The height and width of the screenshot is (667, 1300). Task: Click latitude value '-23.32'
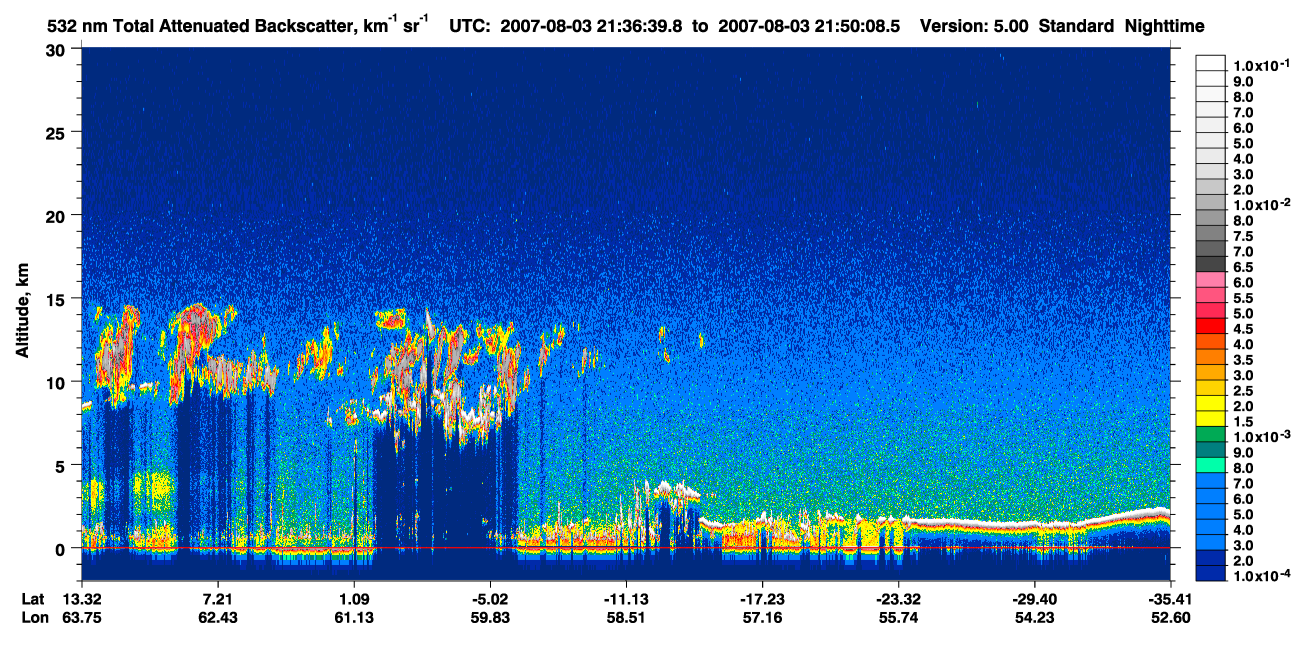point(898,599)
